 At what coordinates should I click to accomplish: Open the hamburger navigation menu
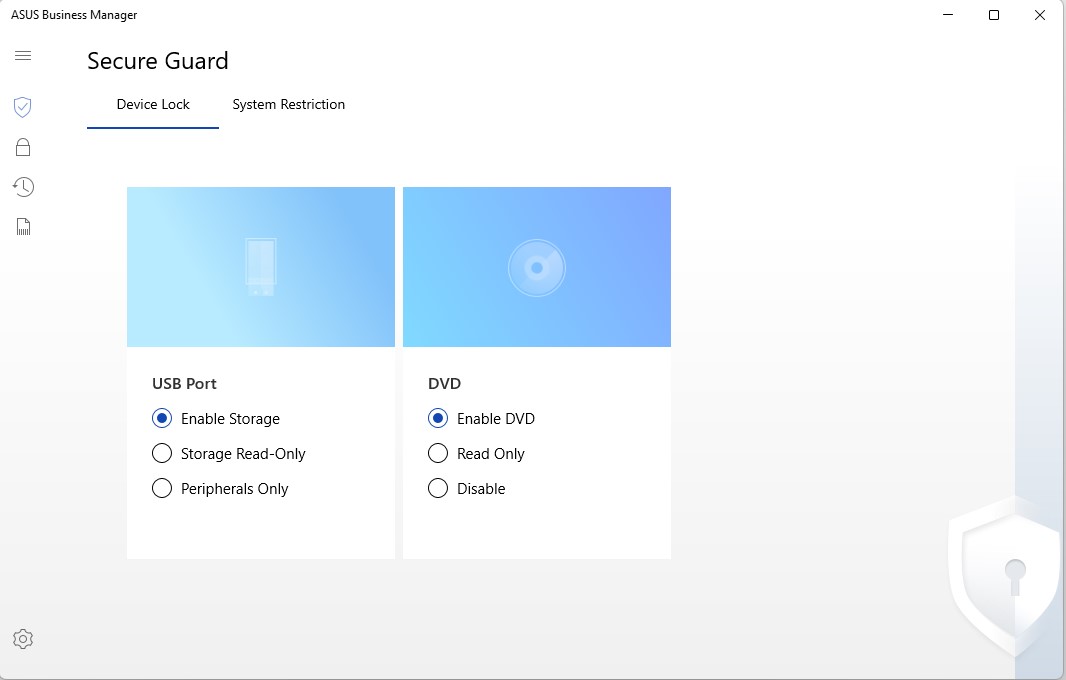(x=23, y=55)
